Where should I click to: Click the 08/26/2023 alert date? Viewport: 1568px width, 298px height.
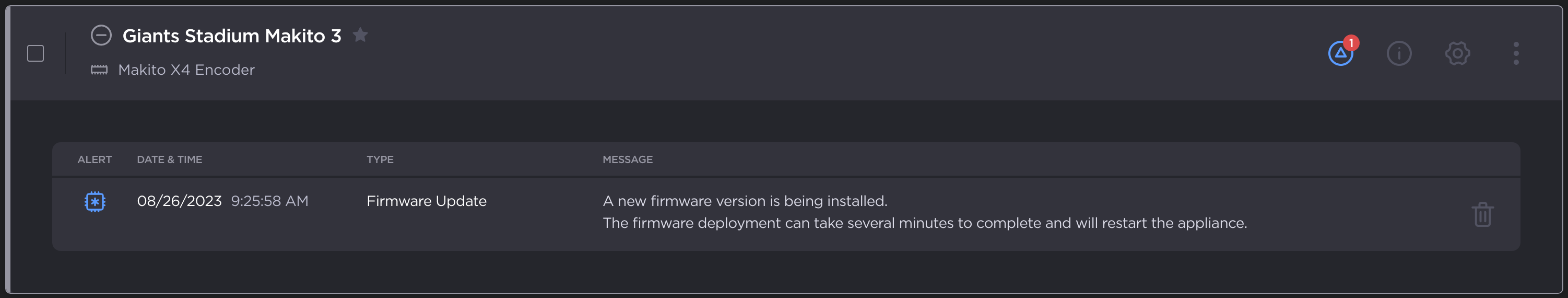[179, 201]
